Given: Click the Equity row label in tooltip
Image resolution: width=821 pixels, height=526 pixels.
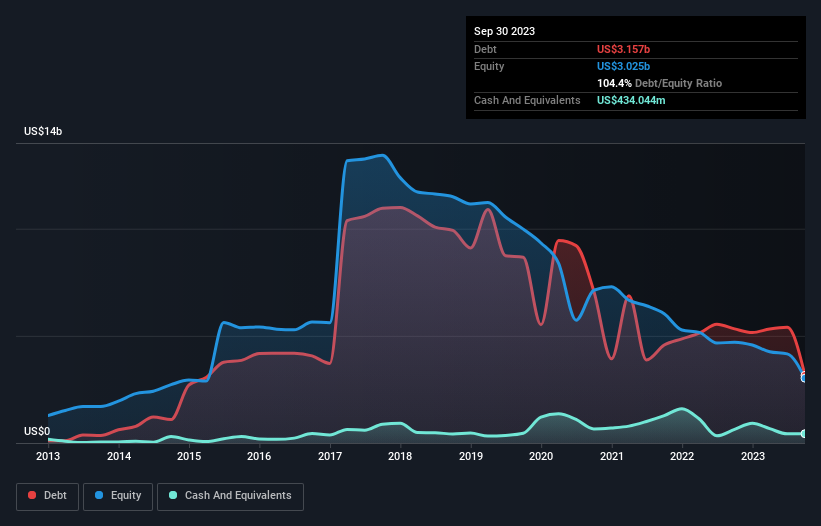Looking at the screenshot, I should [x=489, y=66].
